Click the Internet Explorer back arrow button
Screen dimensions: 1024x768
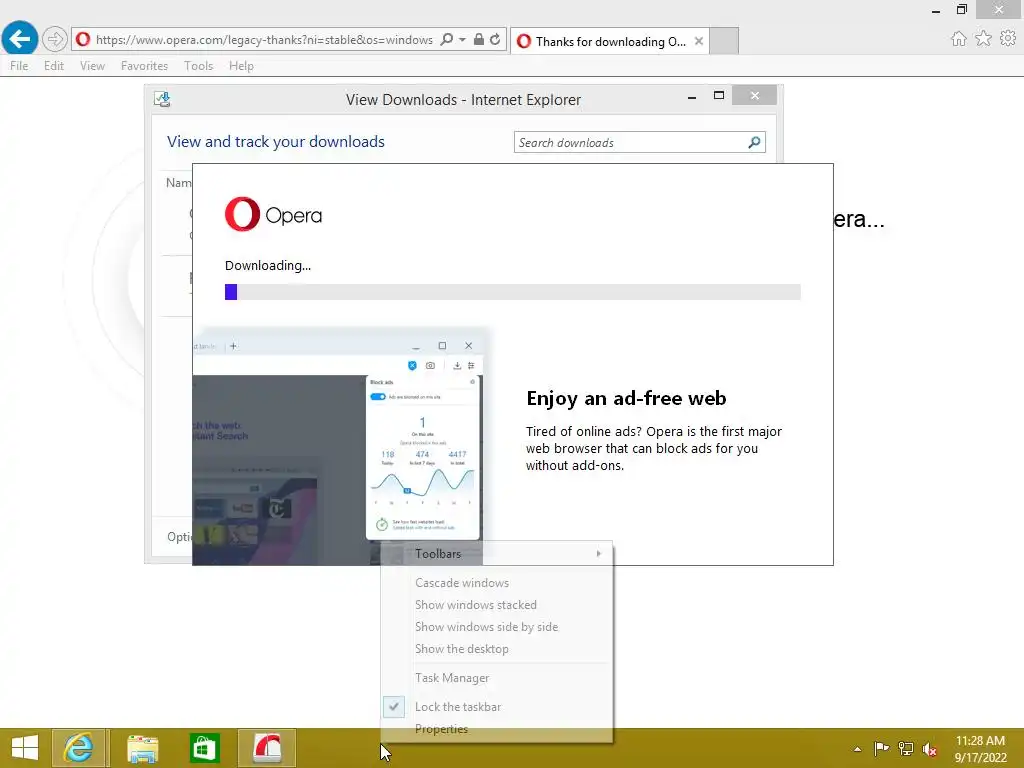click(x=20, y=39)
